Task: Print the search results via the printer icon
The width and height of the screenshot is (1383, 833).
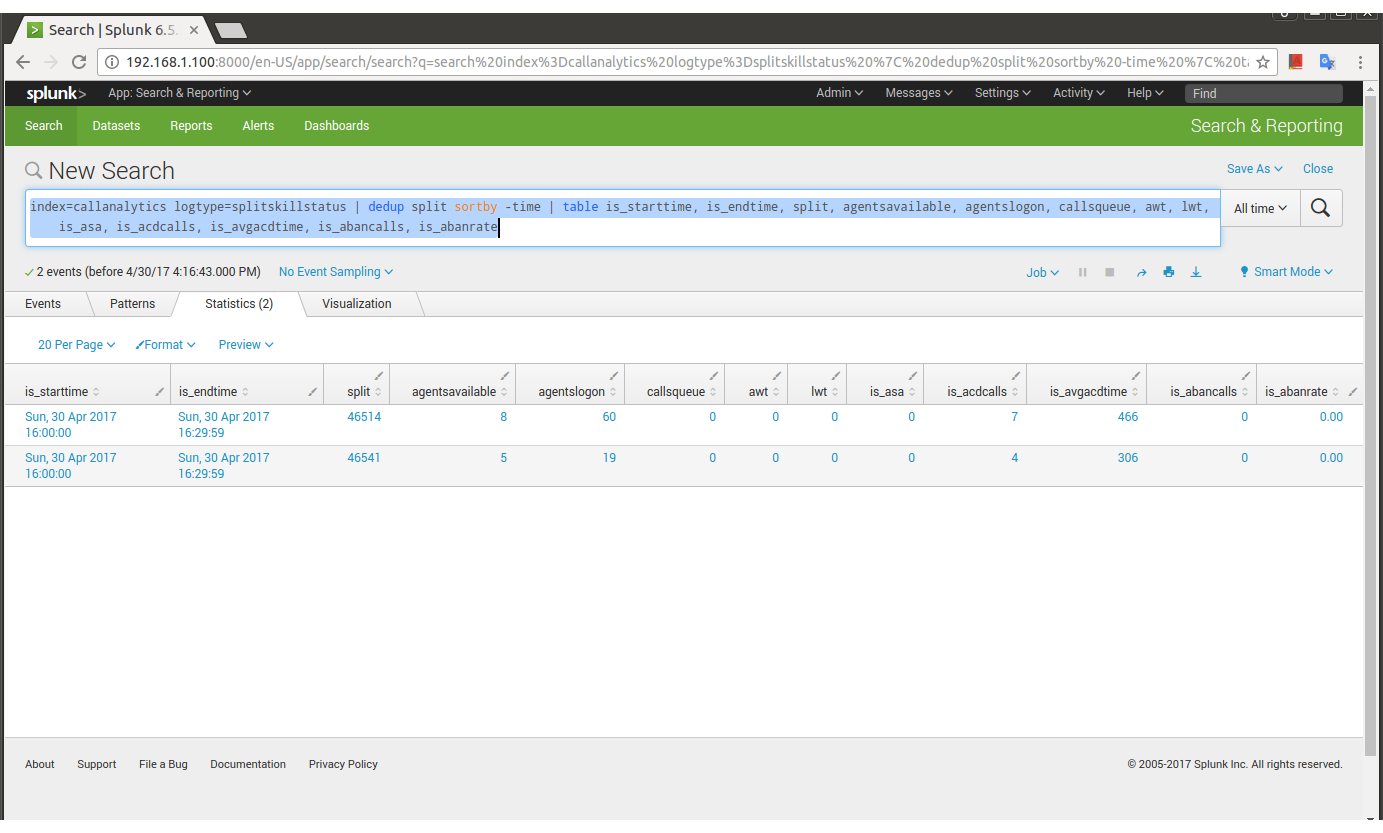Action: 1168,272
